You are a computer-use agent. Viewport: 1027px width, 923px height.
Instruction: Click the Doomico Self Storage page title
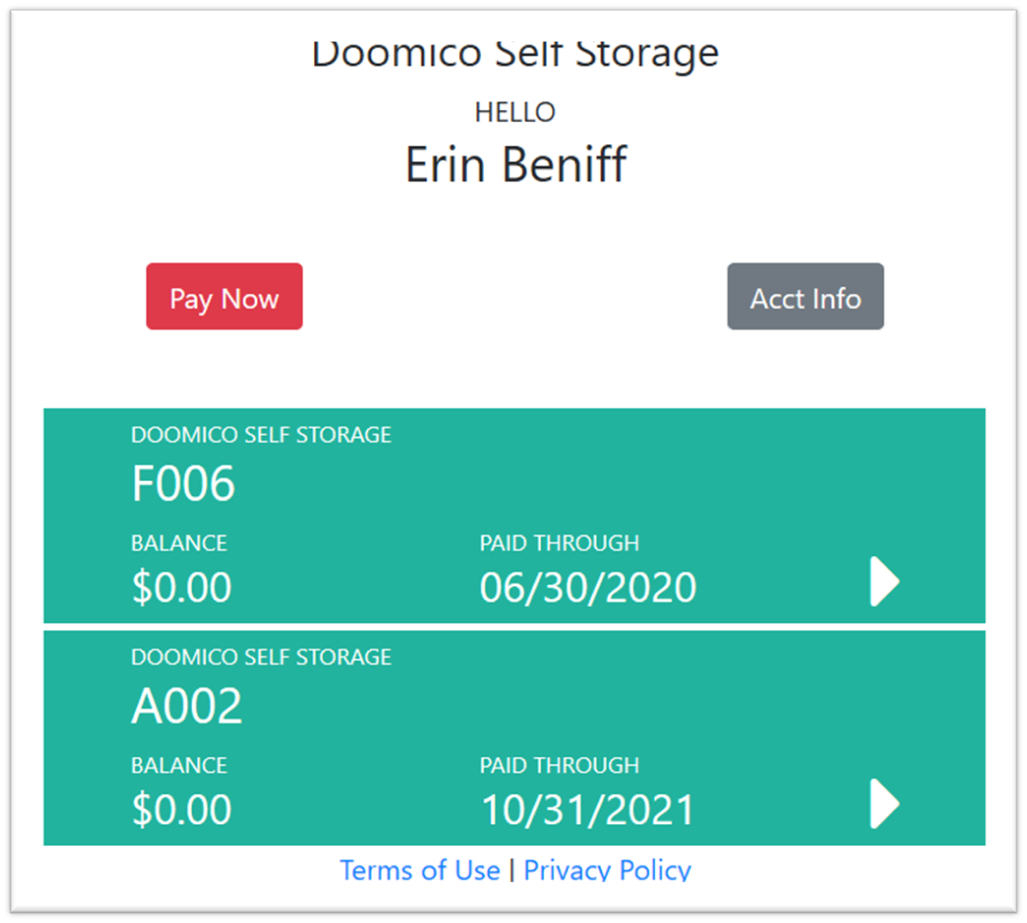tap(515, 52)
